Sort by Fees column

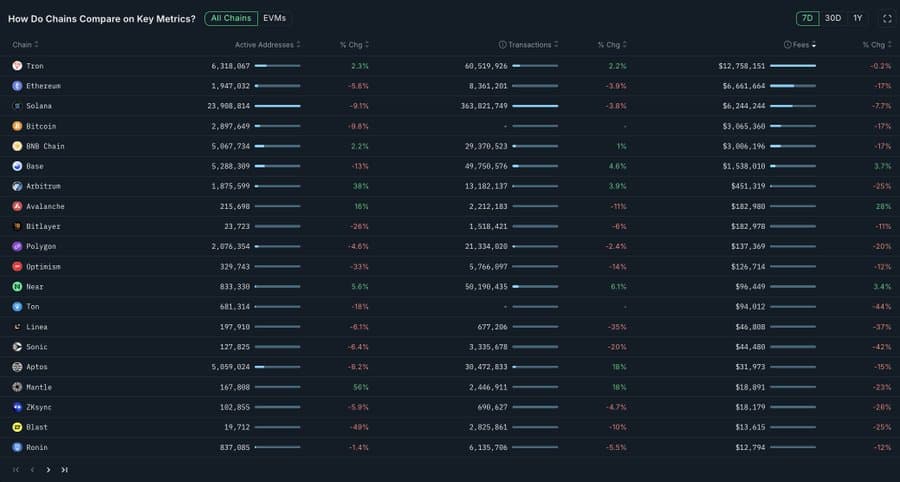(x=804, y=45)
